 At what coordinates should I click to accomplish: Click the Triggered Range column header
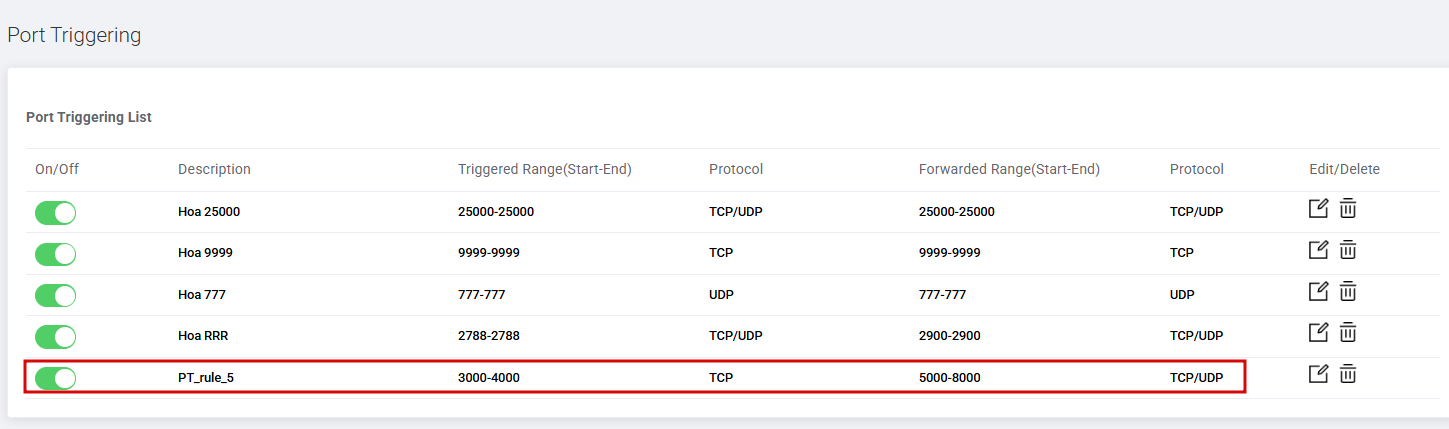[545, 169]
